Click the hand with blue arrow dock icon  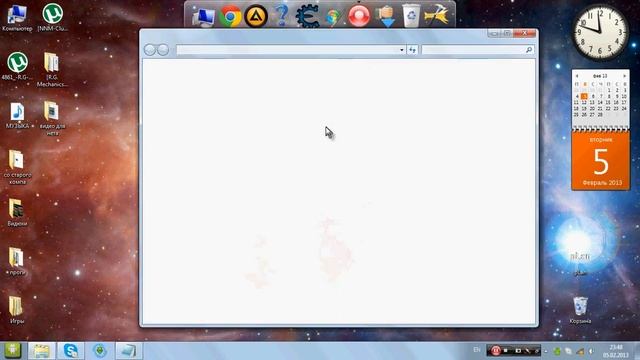click(x=386, y=17)
